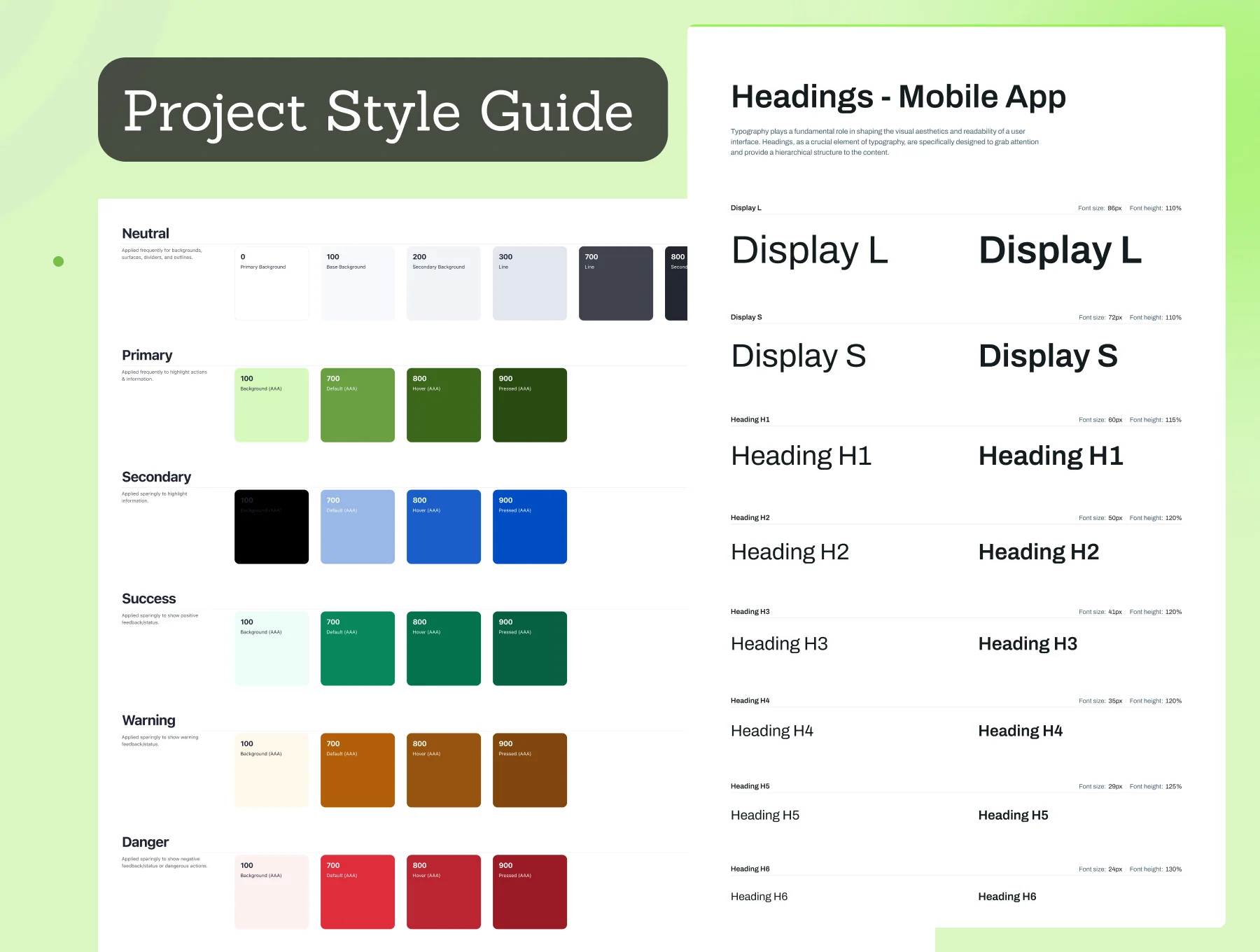
Task: Select the Neutral 100 Base Background swatch
Action: pyautogui.click(x=358, y=283)
